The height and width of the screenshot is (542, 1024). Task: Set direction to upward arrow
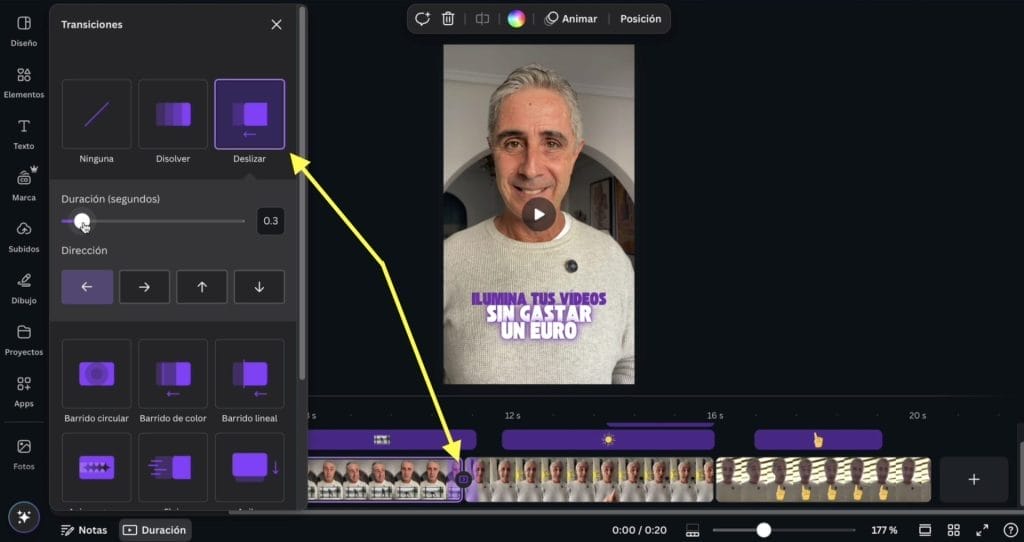202,287
